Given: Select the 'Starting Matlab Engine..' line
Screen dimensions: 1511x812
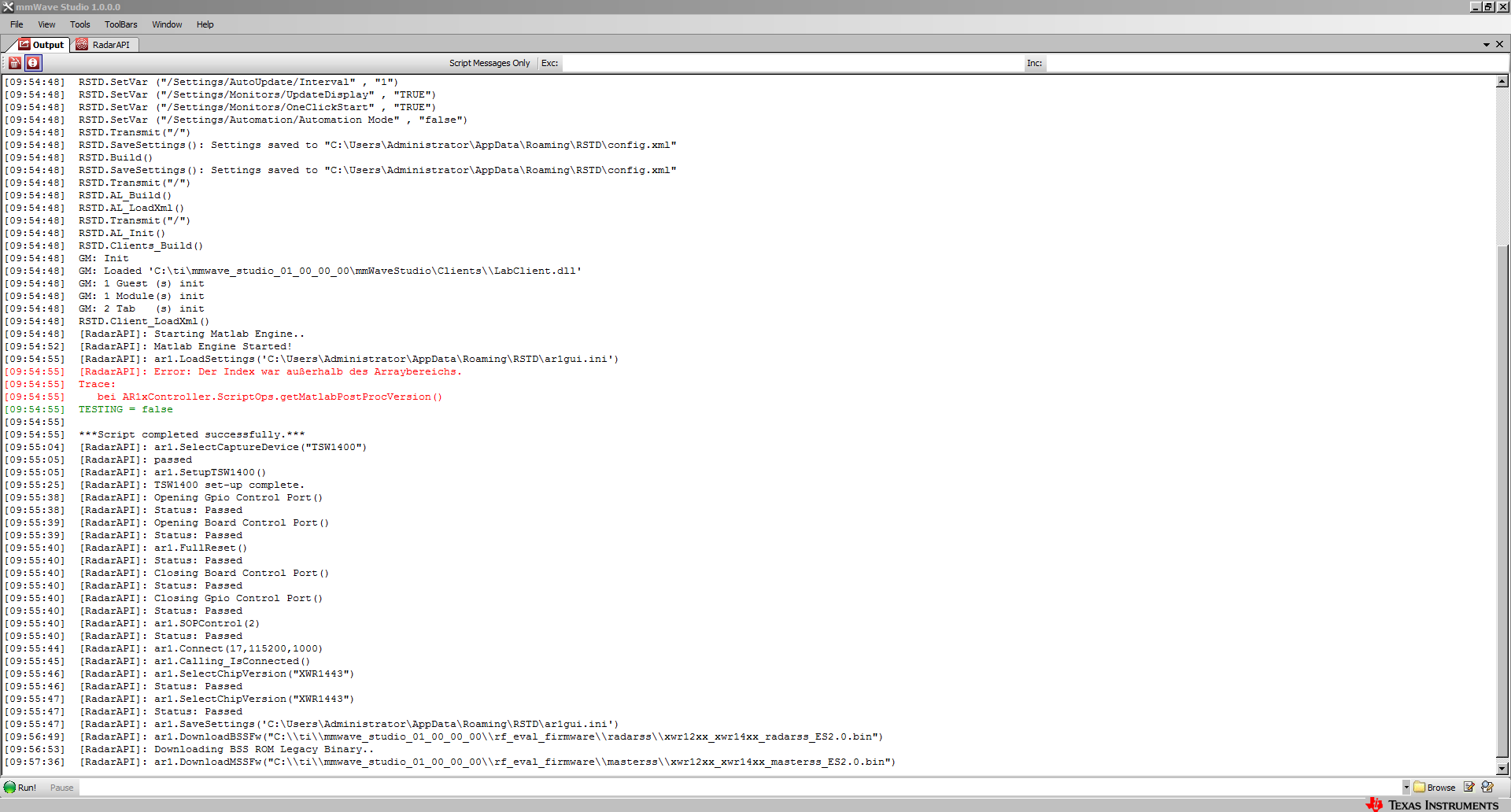Looking at the screenshot, I should [154, 334].
